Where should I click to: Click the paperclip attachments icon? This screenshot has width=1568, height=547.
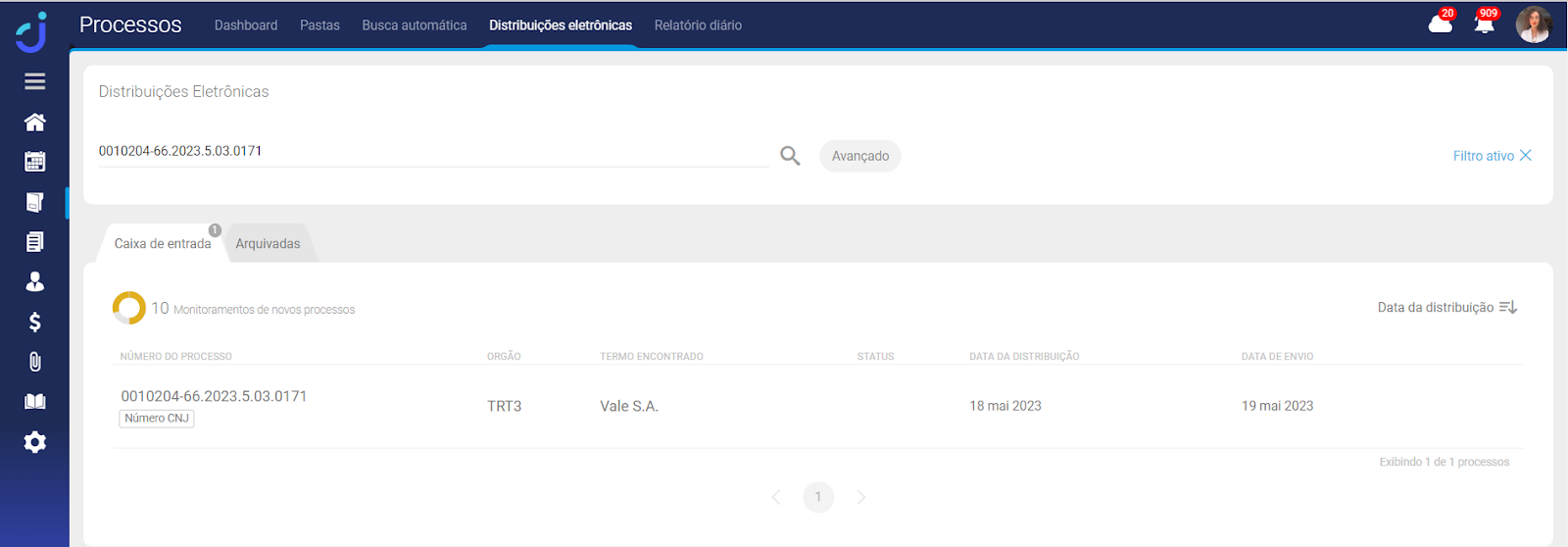(35, 363)
